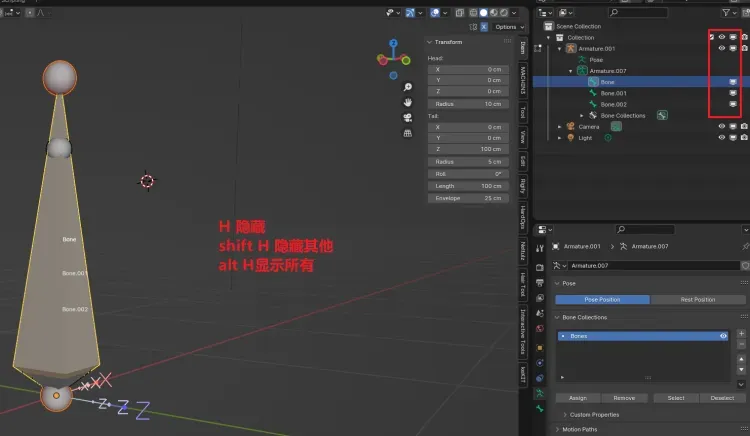Open the Scene properties tab icon
The width and height of the screenshot is (750, 436).
coord(540,313)
